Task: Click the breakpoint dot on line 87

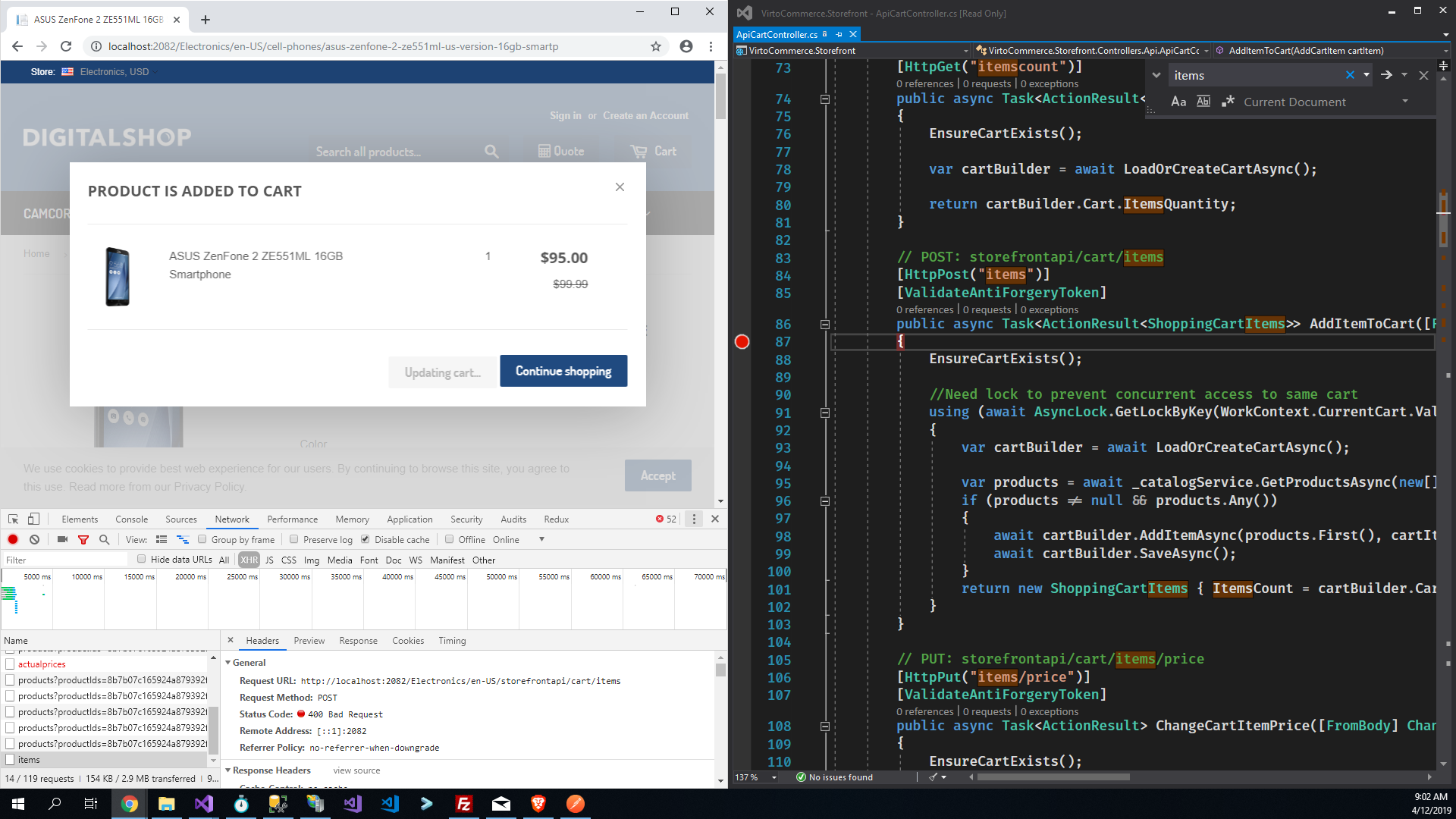Action: [x=742, y=342]
